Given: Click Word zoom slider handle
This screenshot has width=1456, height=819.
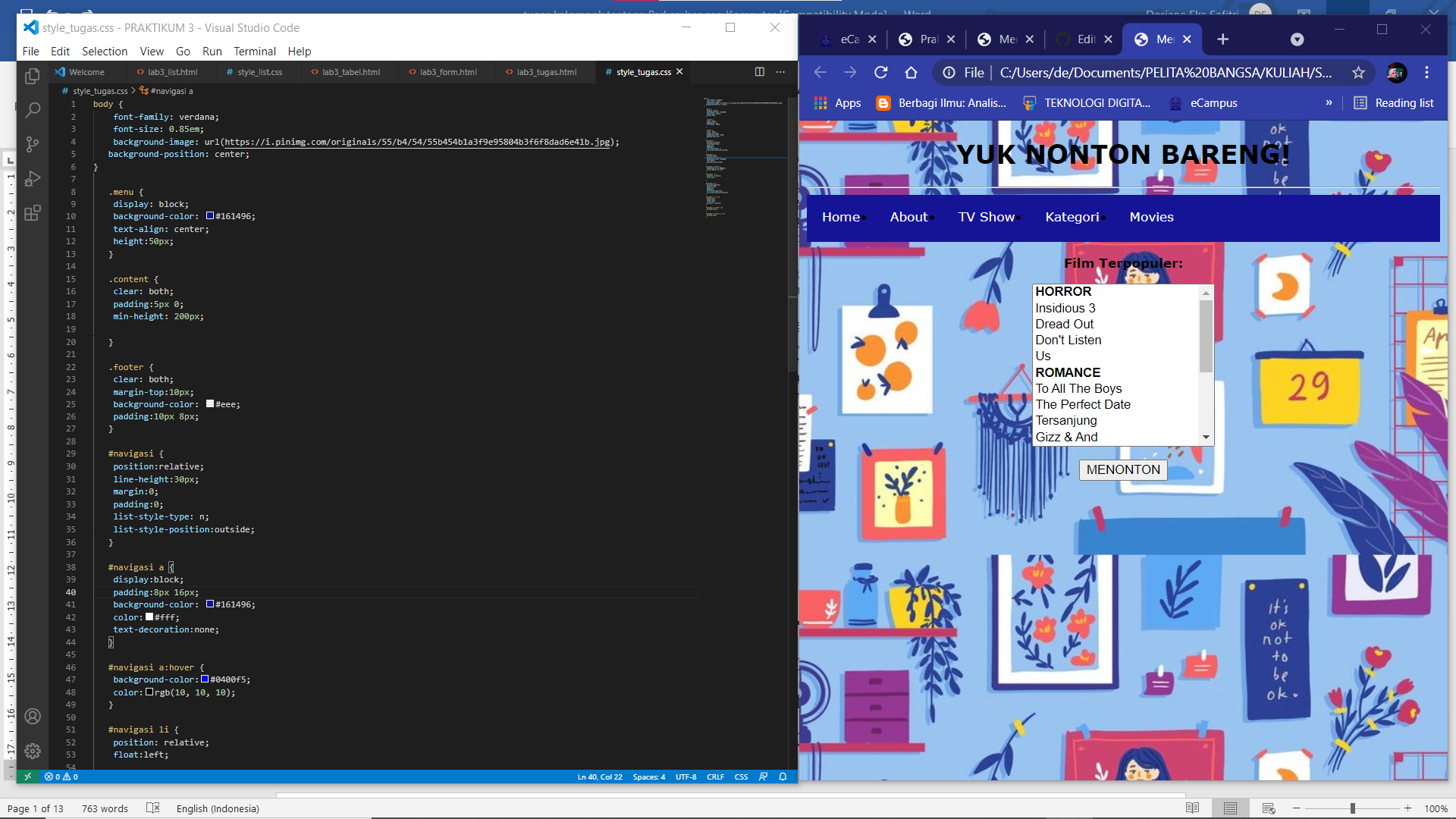Looking at the screenshot, I should point(1352,808).
